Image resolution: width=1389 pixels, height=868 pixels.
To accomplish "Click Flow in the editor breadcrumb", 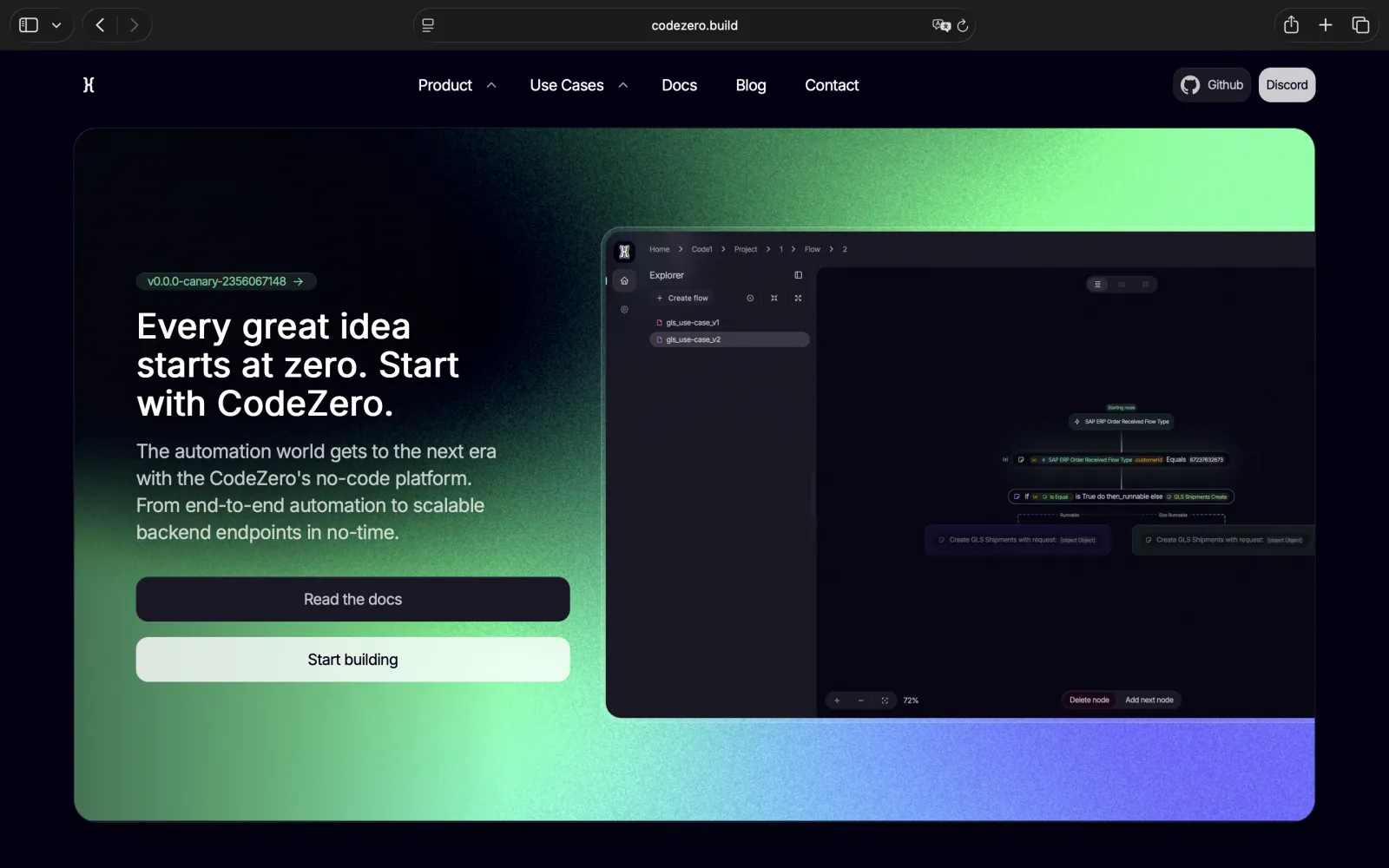I will 813,249.
